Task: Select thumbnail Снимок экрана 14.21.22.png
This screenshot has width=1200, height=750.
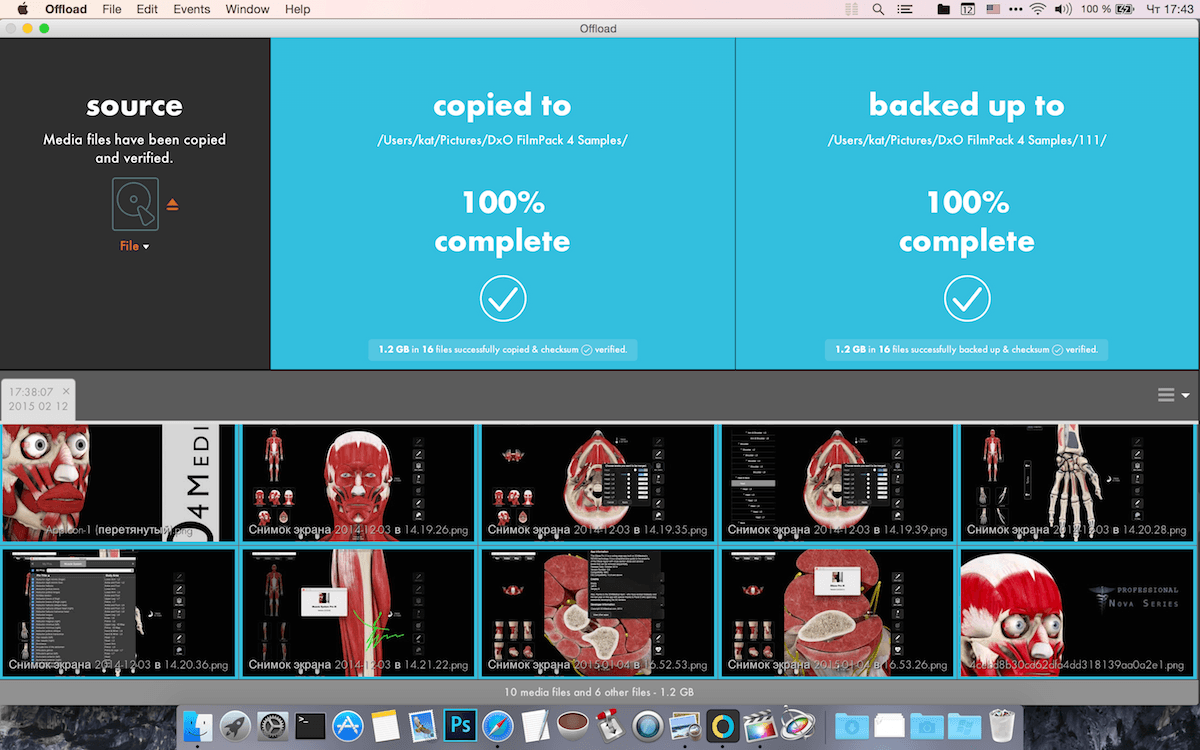Action: pyautogui.click(x=358, y=612)
